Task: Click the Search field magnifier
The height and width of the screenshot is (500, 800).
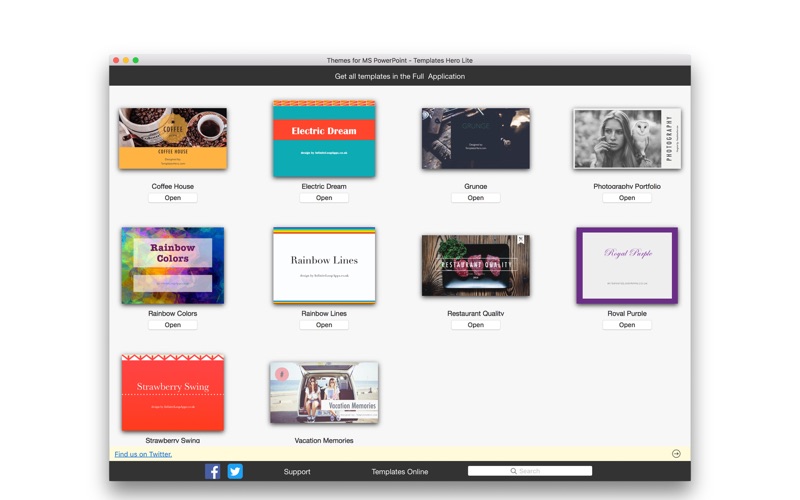Action: pos(513,471)
